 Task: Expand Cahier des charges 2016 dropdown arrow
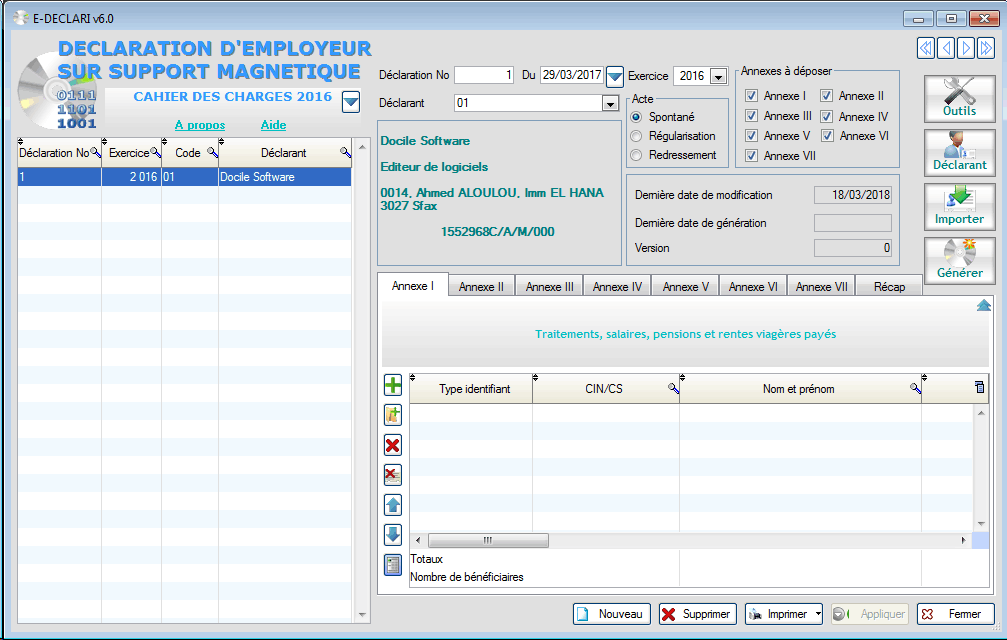click(351, 101)
